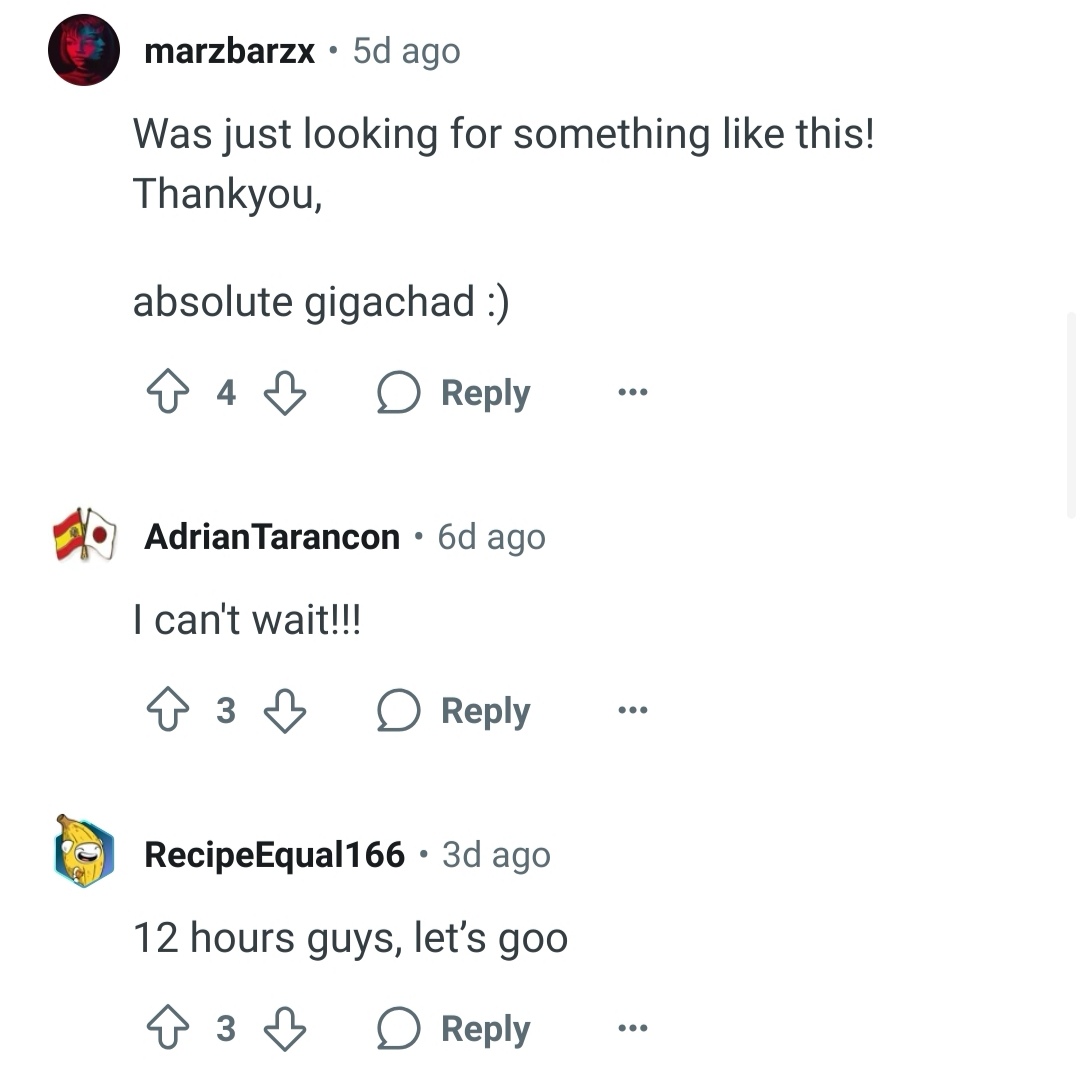Downvote marzbarzx's comment

pyautogui.click(x=285, y=393)
